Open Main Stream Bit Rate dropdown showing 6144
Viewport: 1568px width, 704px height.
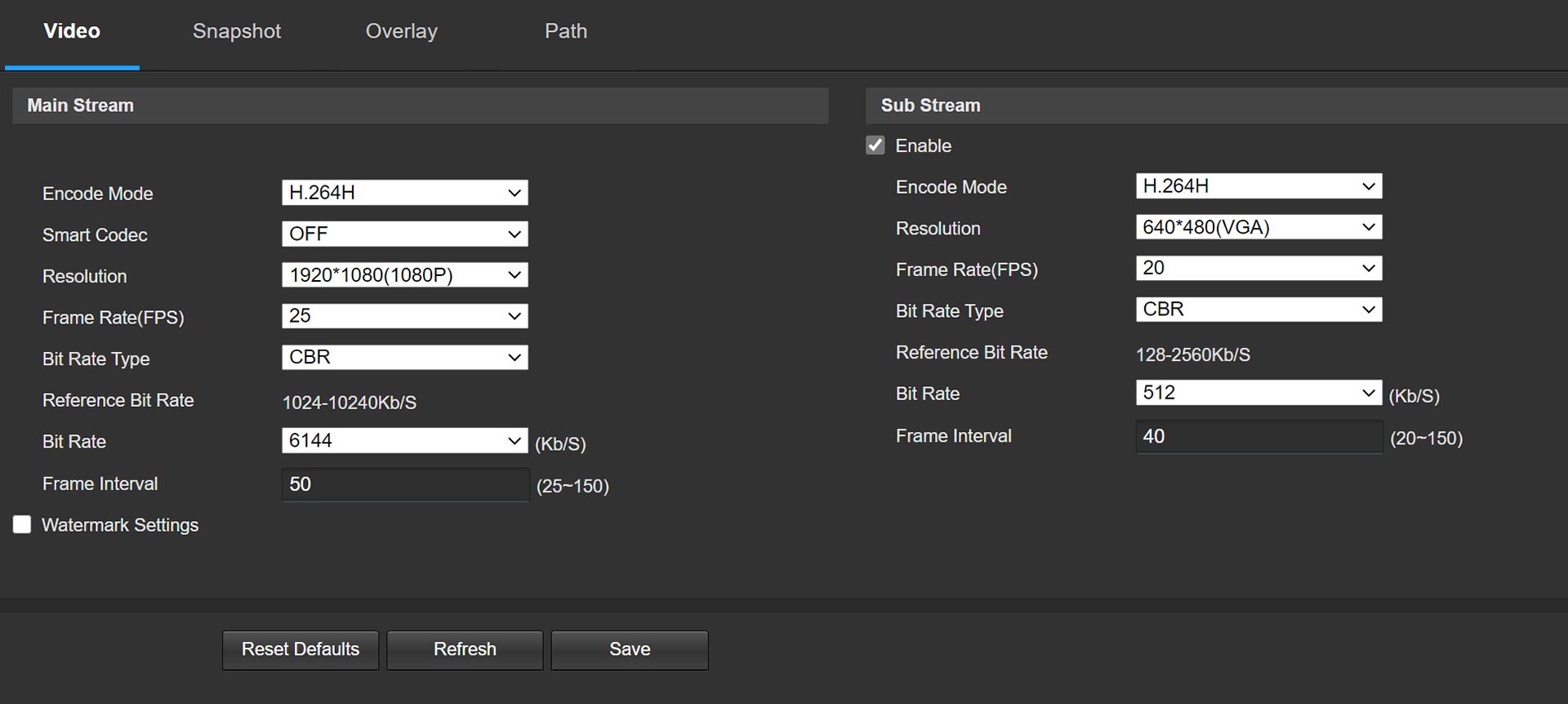pos(405,441)
